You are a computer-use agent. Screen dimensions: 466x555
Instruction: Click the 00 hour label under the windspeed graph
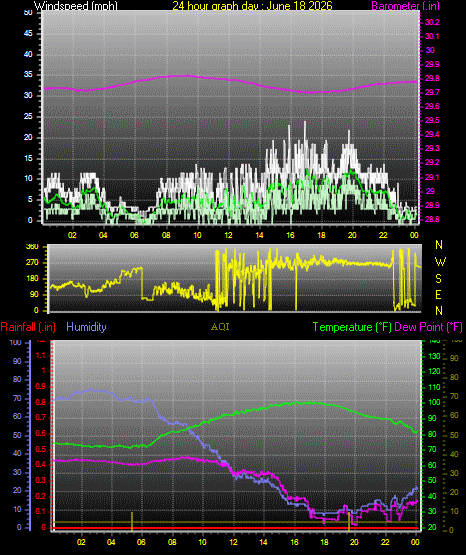(x=414, y=235)
